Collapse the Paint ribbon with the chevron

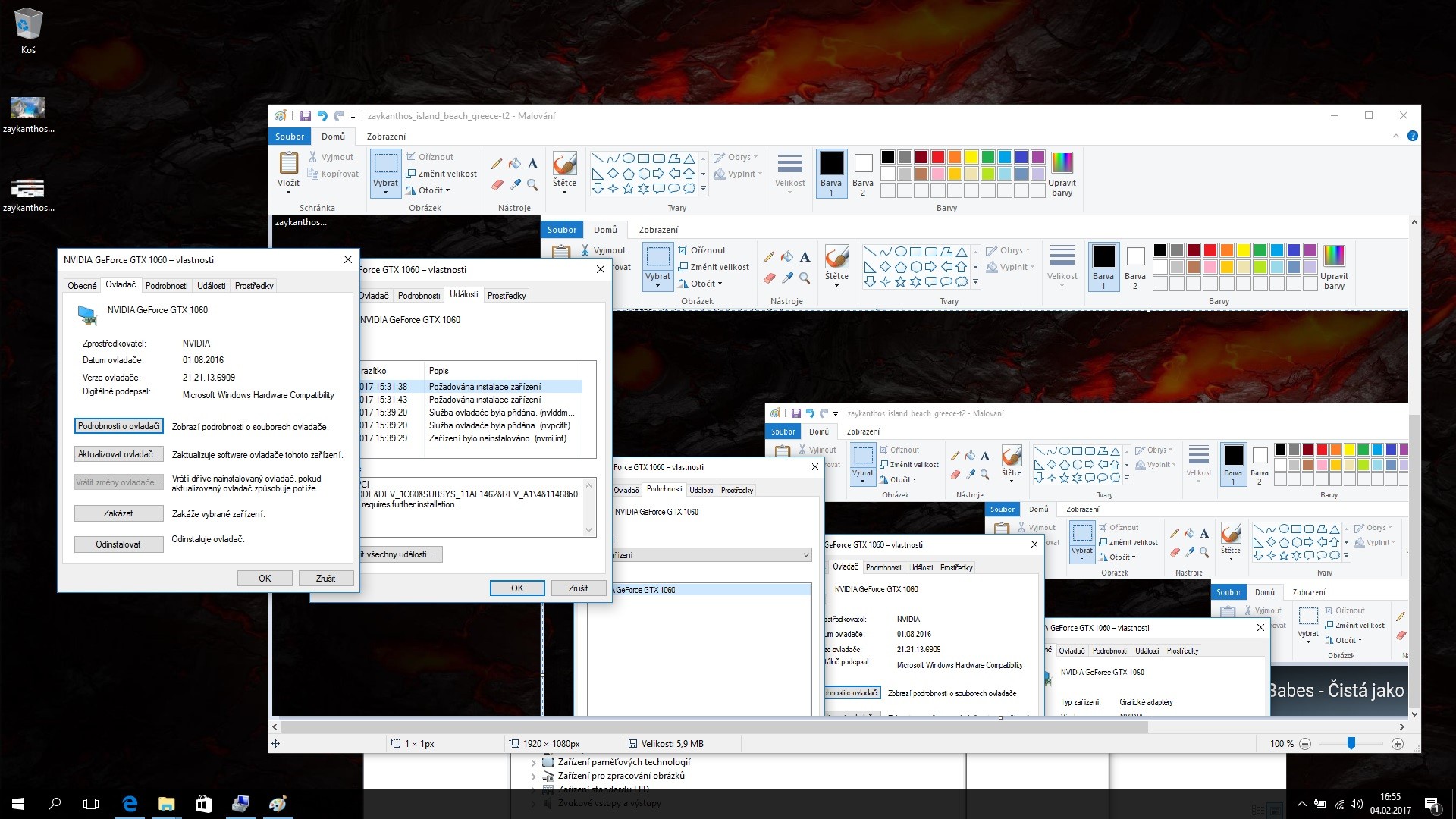(1396, 136)
